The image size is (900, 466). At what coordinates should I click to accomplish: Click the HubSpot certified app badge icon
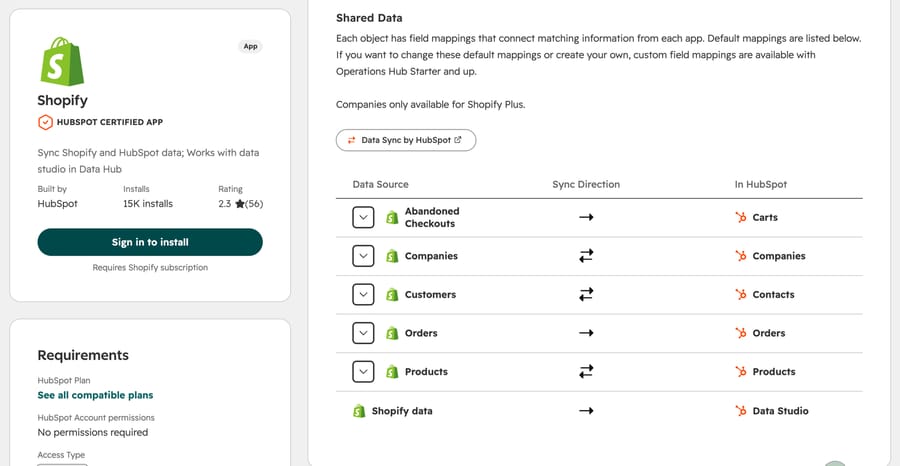45,122
